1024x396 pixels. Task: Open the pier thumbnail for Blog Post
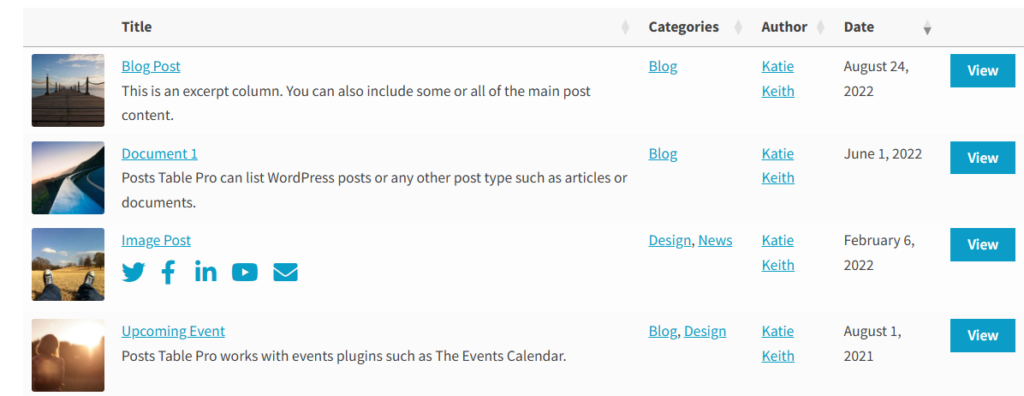click(68, 90)
